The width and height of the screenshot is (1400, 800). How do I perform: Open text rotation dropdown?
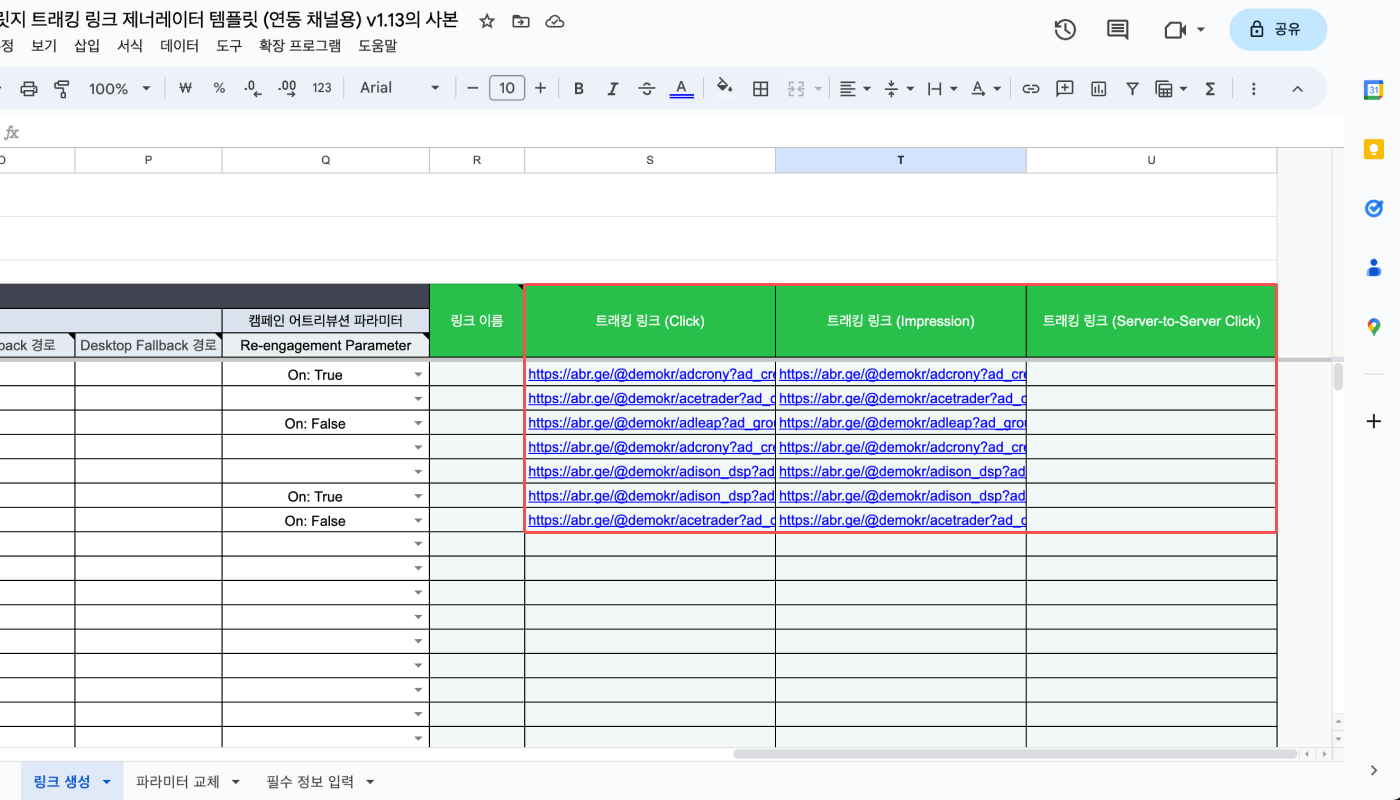pyautogui.click(x=987, y=89)
